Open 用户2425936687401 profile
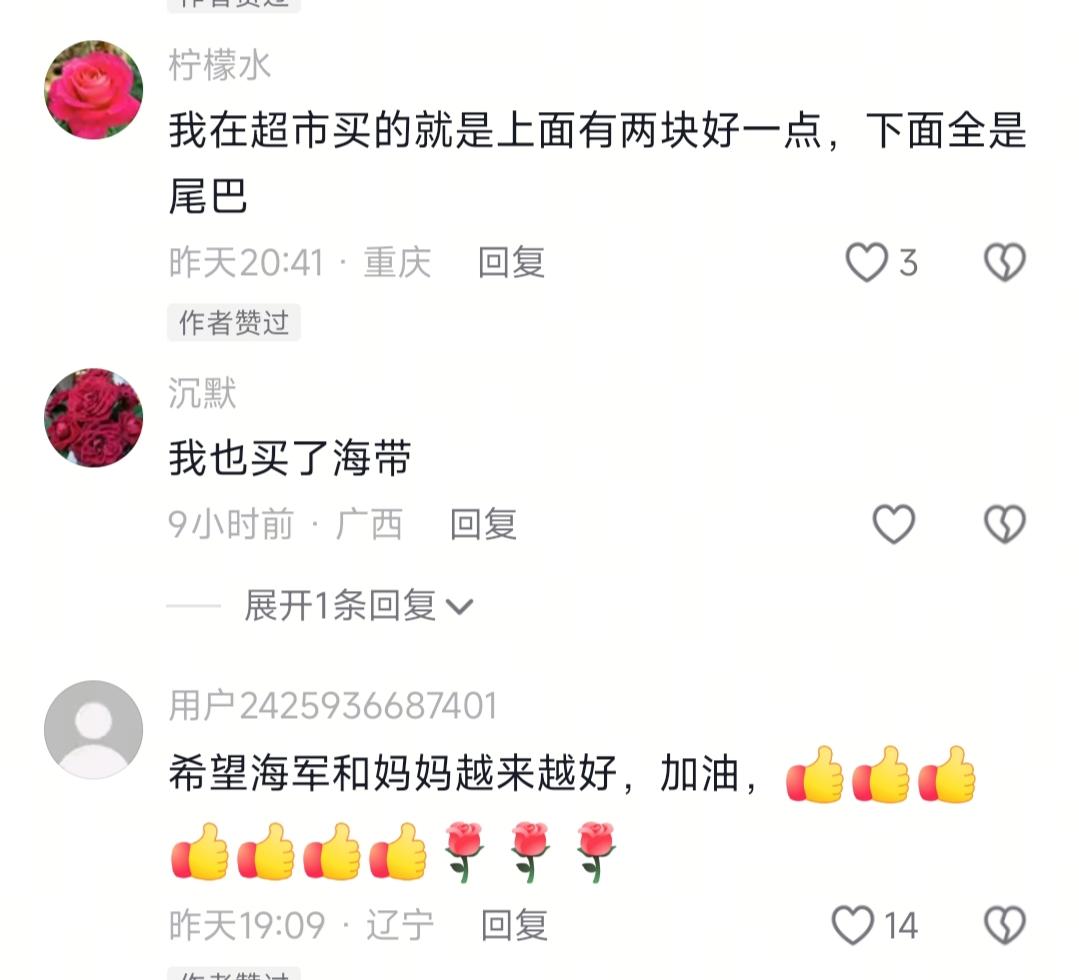Viewport: 1079px width, 980px height. 332,706
